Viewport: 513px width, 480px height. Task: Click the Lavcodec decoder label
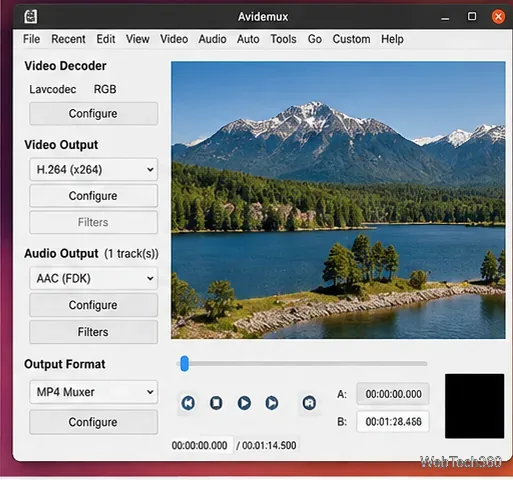click(x=53, y=89)
